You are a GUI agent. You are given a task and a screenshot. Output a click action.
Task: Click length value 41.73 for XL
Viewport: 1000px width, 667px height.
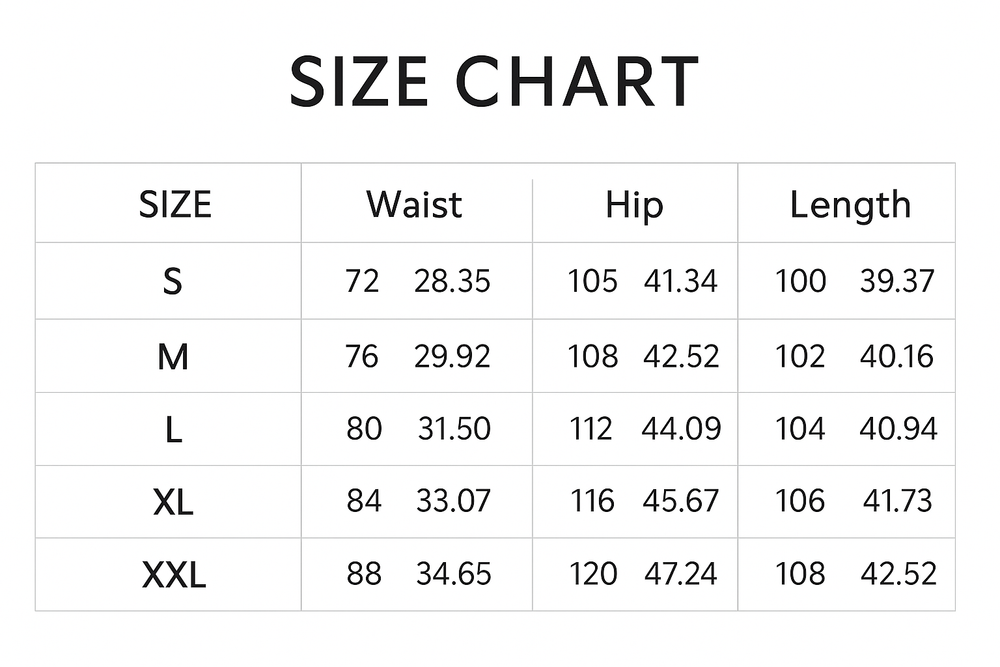click(x=897, y=501)
